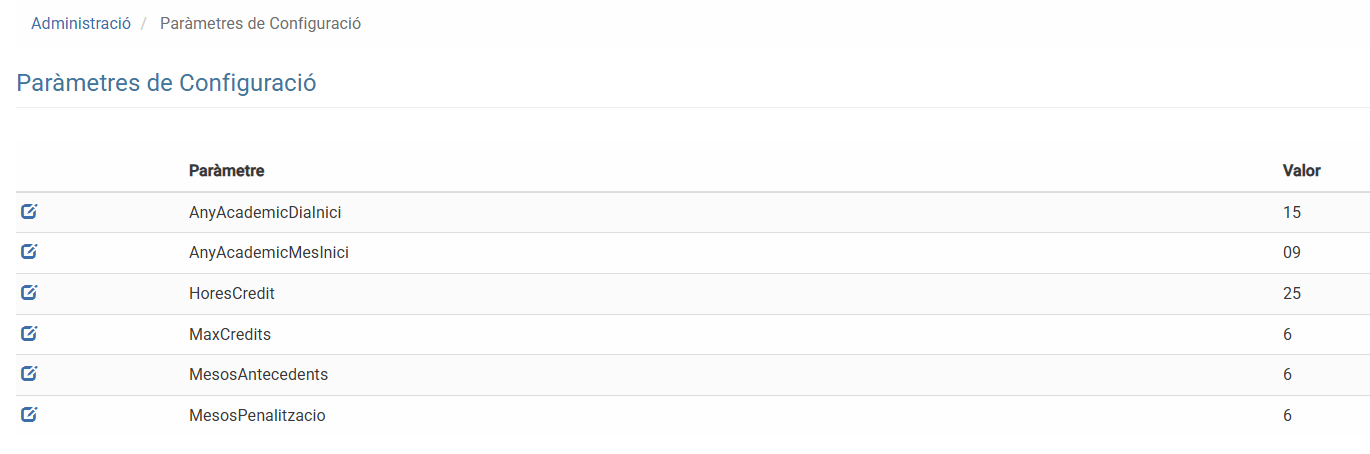Click edit icon for AnyAcademicDiaInici
The width and height of the screenshot is (1370, 454).
click(29, 212)
